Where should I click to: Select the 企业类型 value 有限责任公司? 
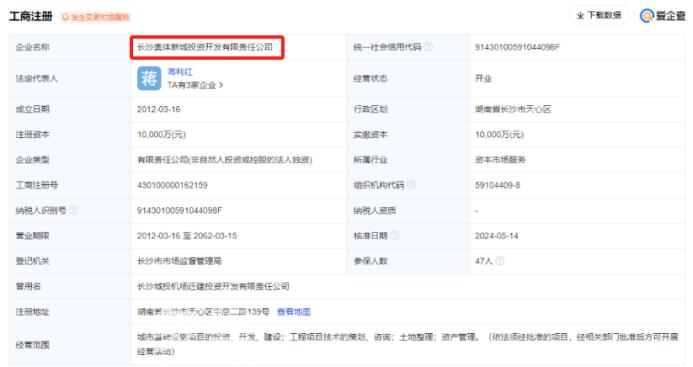(x=225, y=160)
